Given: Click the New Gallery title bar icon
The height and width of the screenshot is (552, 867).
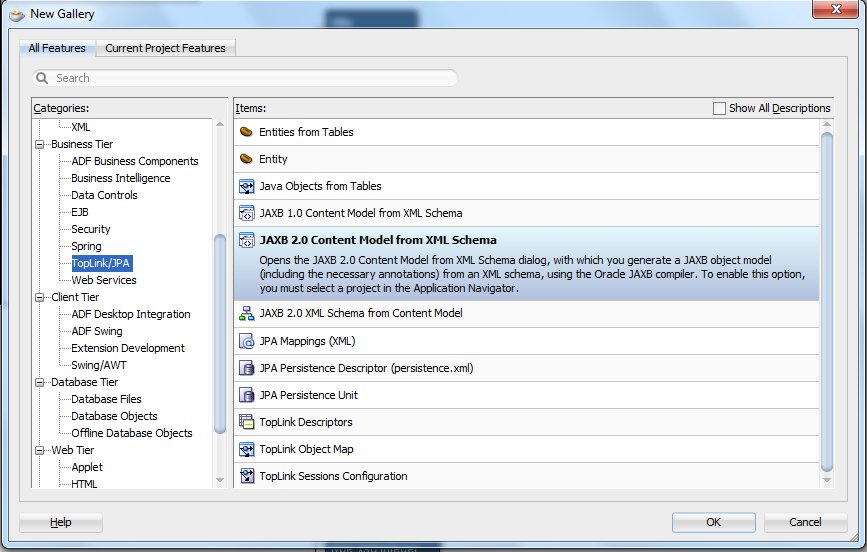Looking at the screenshot, I should (x=17, y=14).
